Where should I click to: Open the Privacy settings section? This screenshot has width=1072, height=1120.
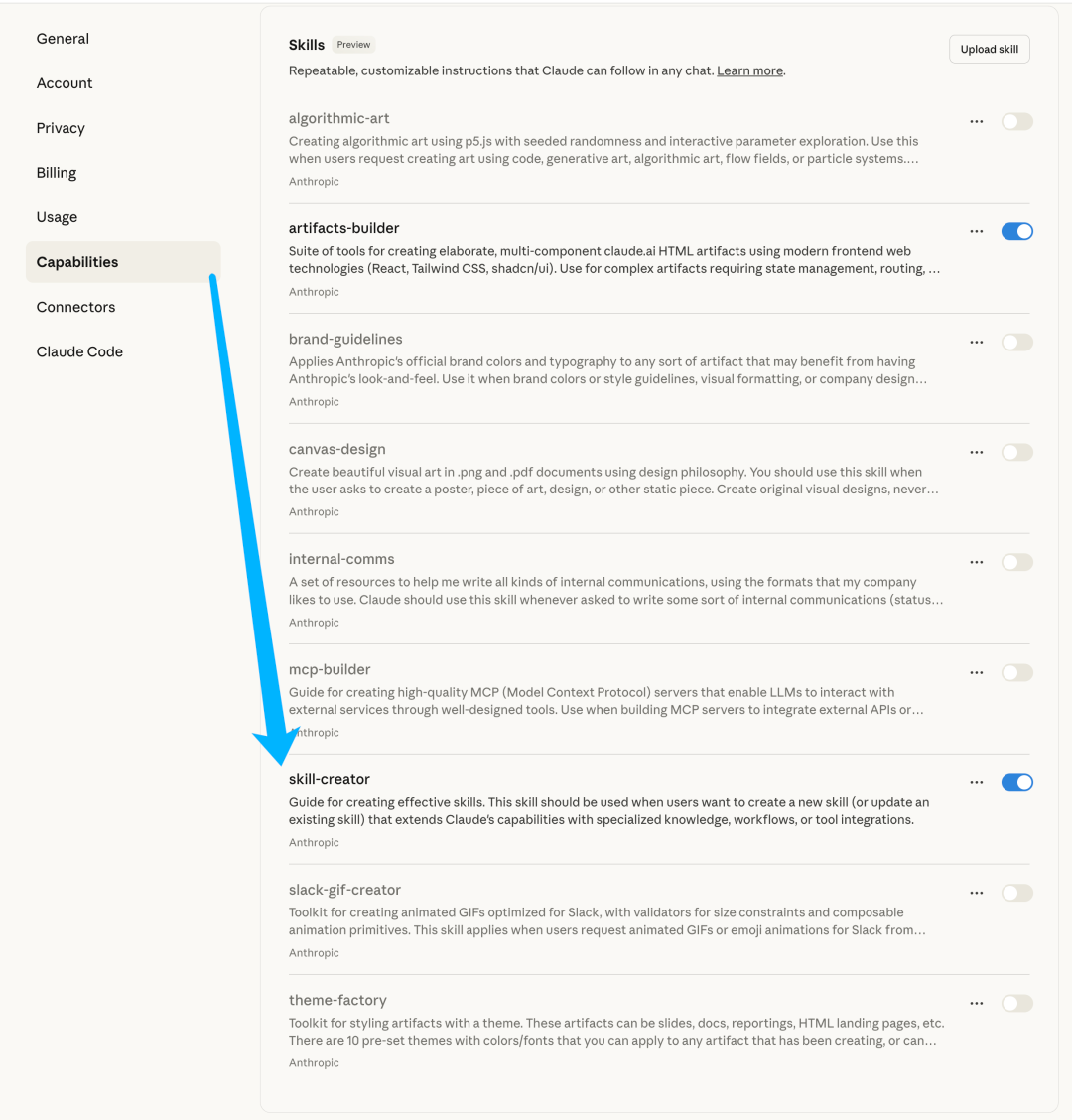click(x=61, y=128)
